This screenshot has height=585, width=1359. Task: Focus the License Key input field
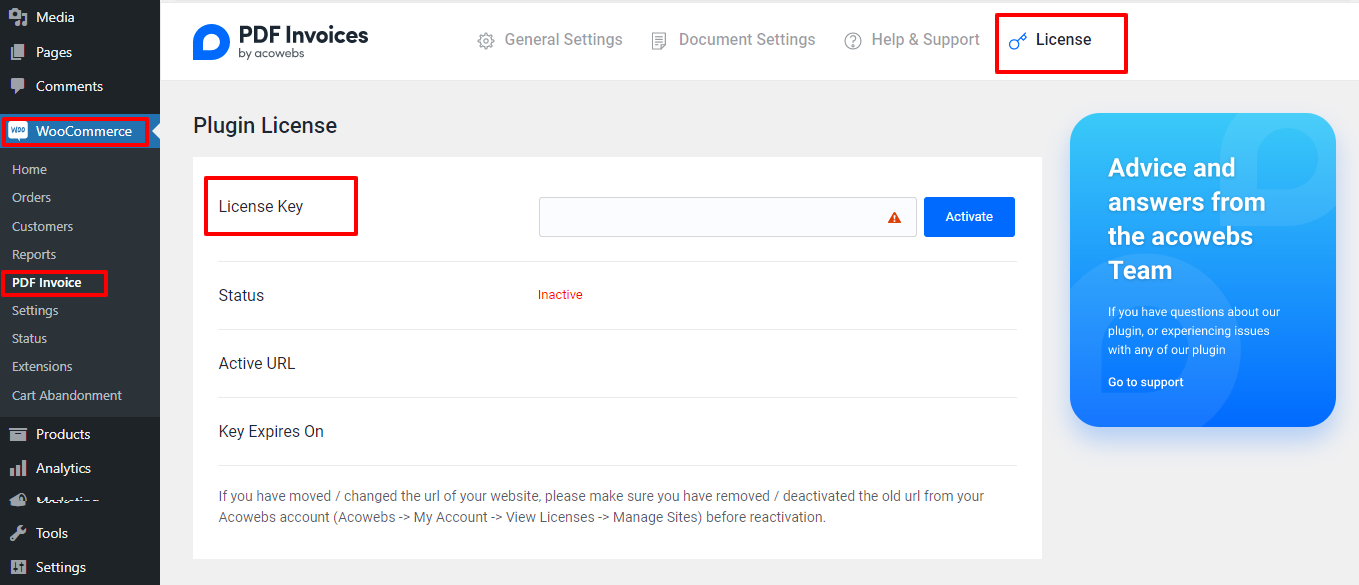coord(728,217)
